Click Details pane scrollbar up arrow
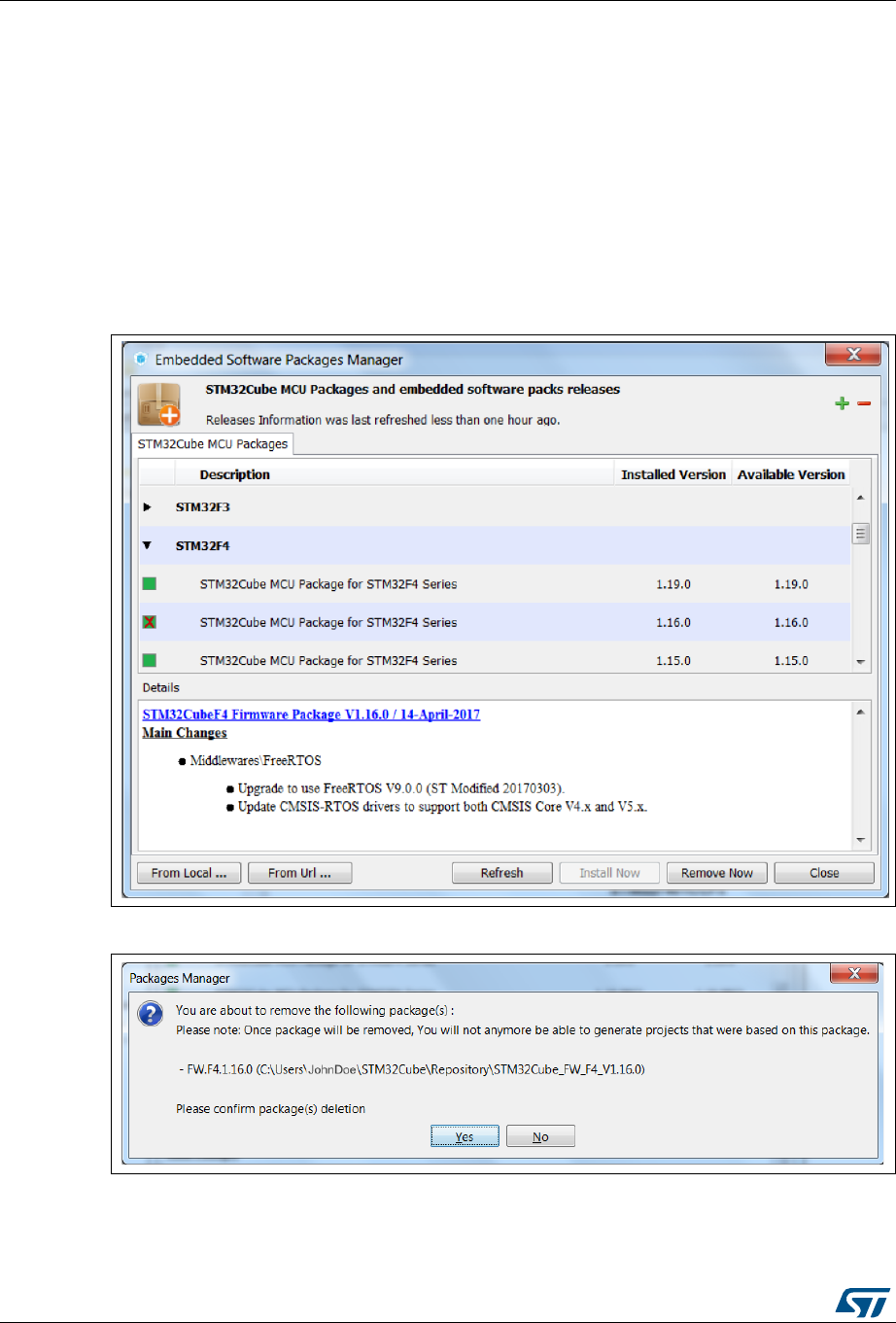Viewport: 896px width, 1323px height. click(x=861, y=713)
